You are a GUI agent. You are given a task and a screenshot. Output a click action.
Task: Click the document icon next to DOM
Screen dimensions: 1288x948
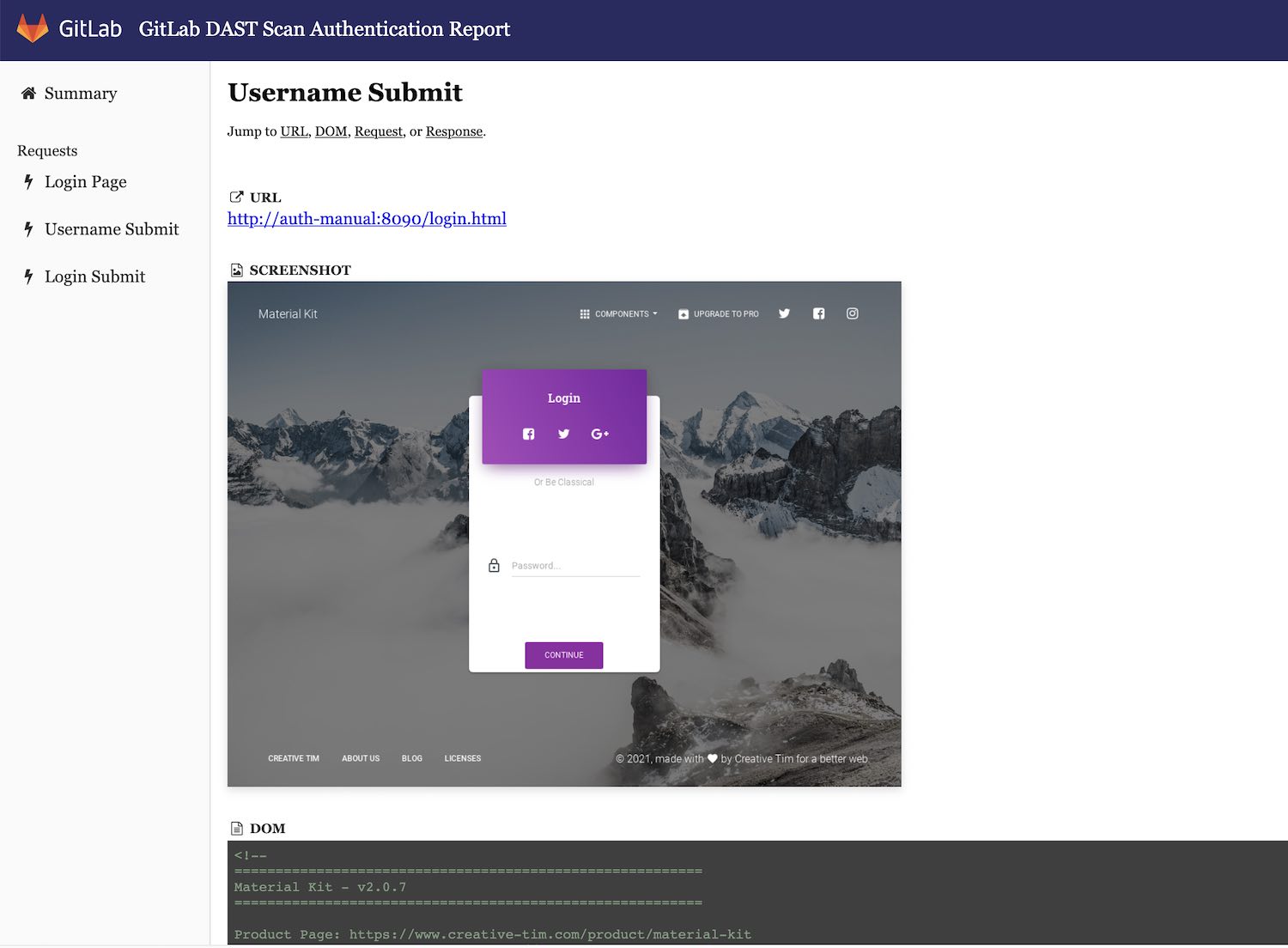237,827
